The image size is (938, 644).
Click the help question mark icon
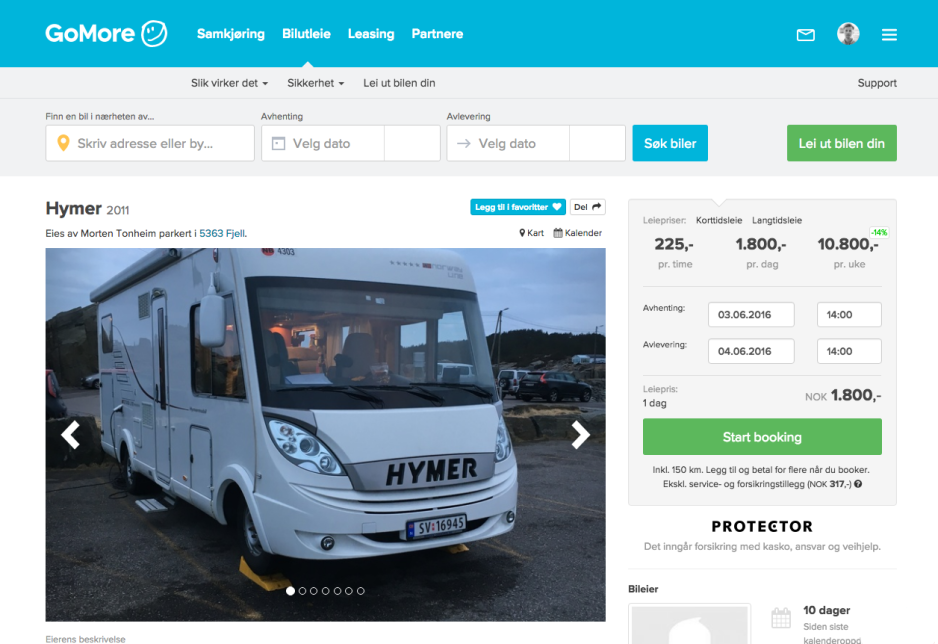(x=858, y=484)
